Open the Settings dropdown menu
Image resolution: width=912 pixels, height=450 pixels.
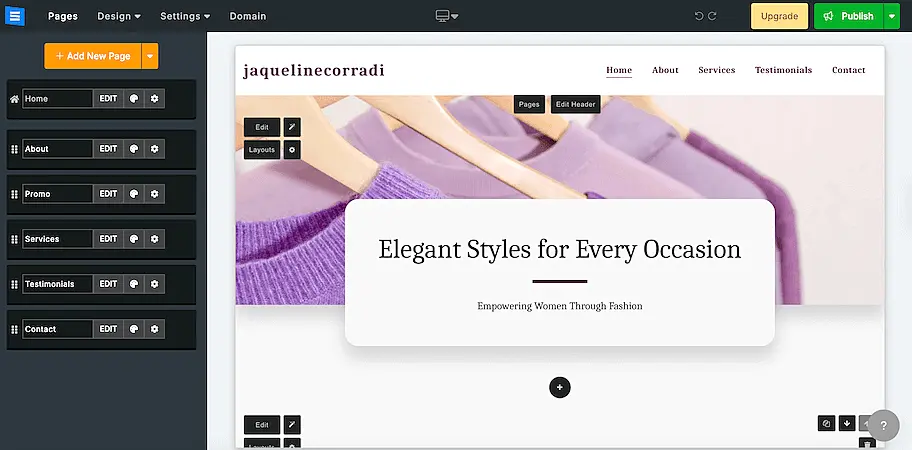click(185, 16)
